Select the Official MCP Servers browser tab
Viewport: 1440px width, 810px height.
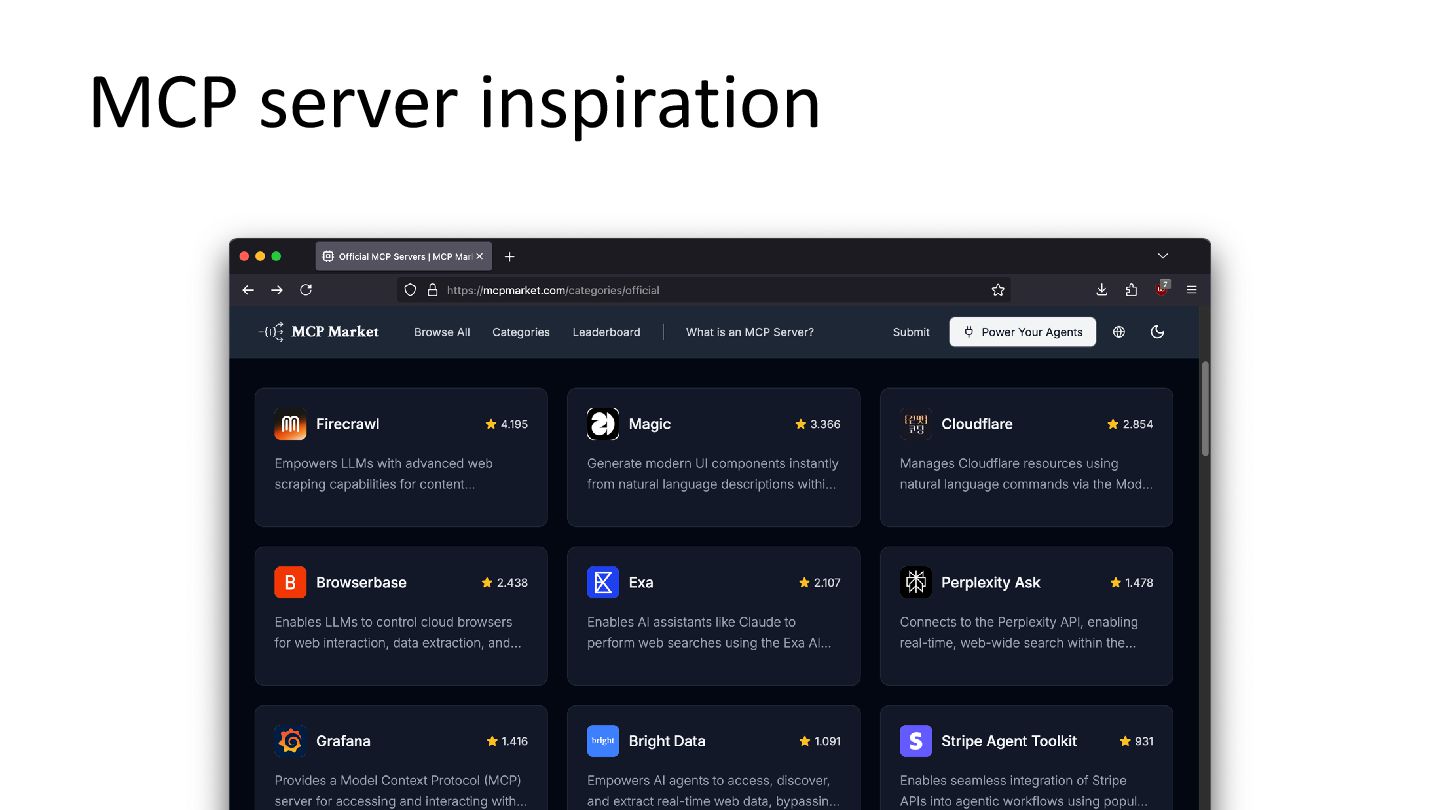tap(403, 256)
